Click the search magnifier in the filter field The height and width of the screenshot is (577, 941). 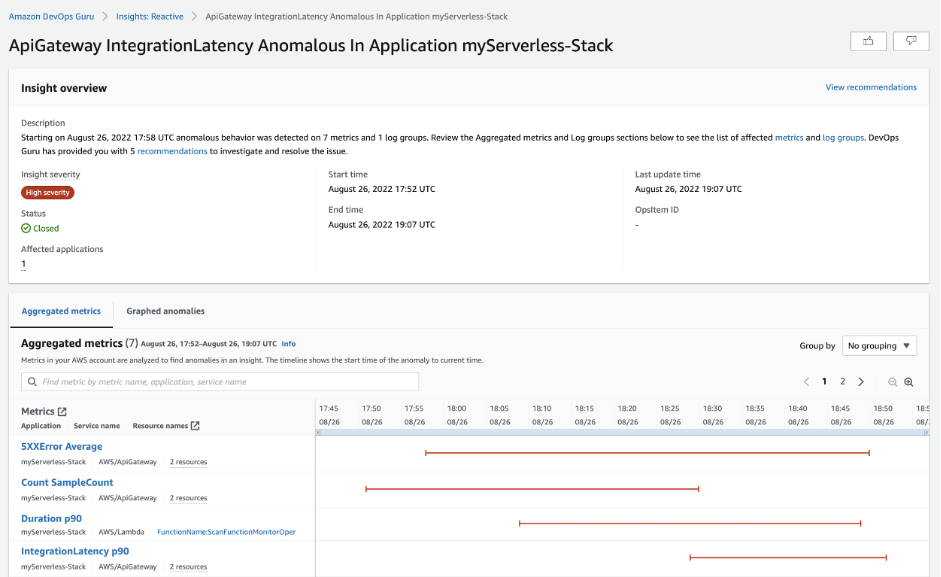[31, 382]
